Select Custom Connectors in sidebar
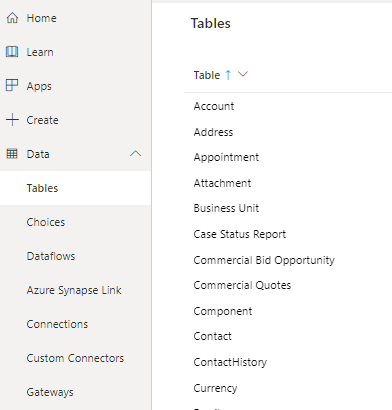392x410 pixels. [x=75, y=358]
